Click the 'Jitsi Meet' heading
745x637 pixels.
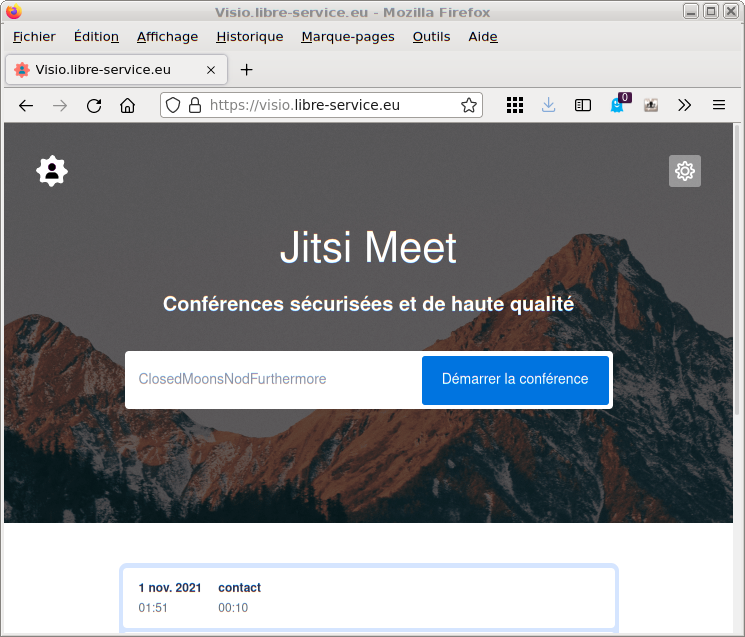(x=368, y=247)
